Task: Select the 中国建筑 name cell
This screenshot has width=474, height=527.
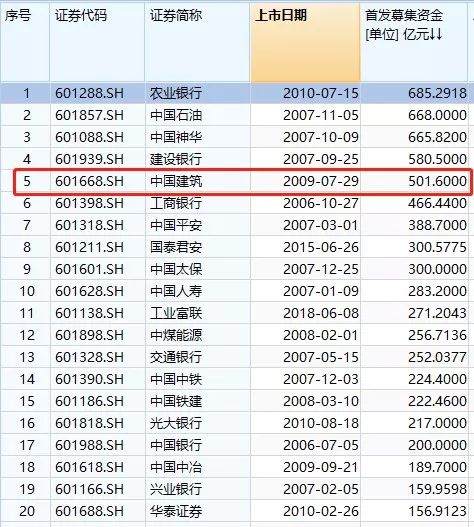Action: pyautogui.click(x=176, y=181)
